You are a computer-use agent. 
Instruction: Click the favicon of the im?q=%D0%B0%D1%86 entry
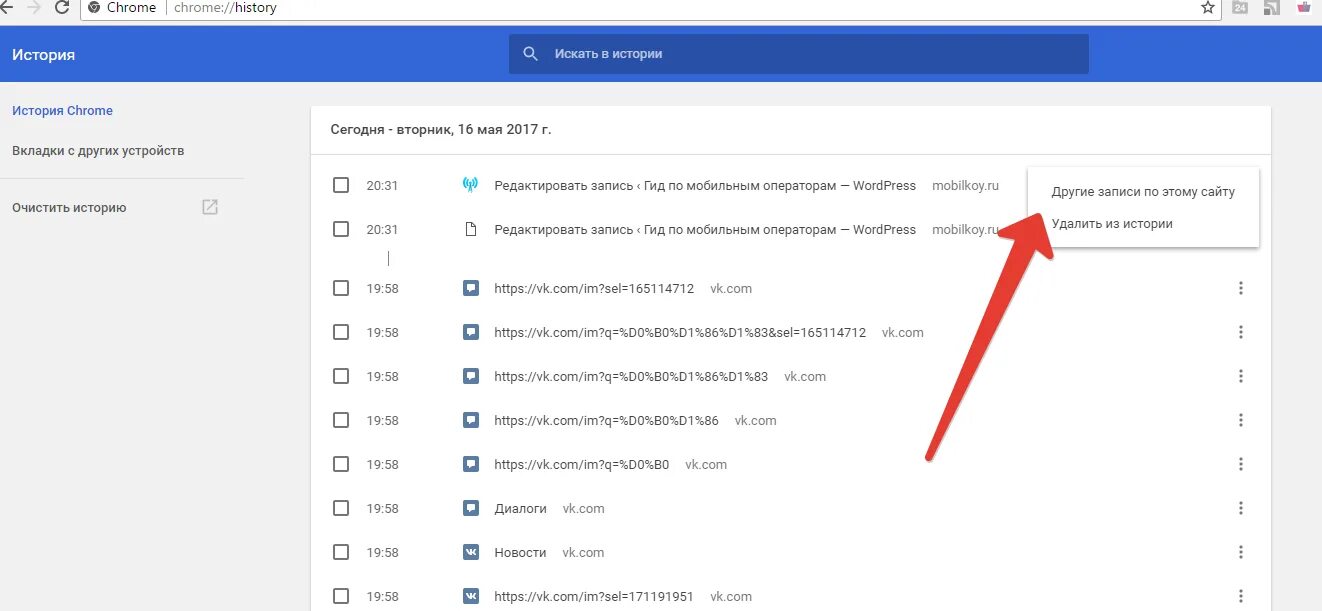pos(471,420)
